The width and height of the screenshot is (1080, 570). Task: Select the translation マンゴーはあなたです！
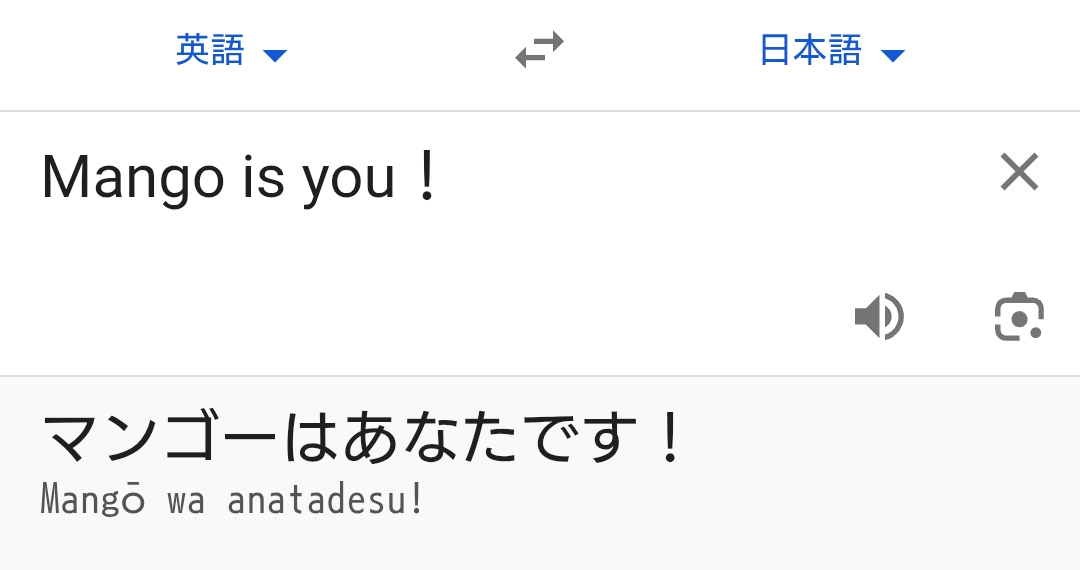[362, 440]
